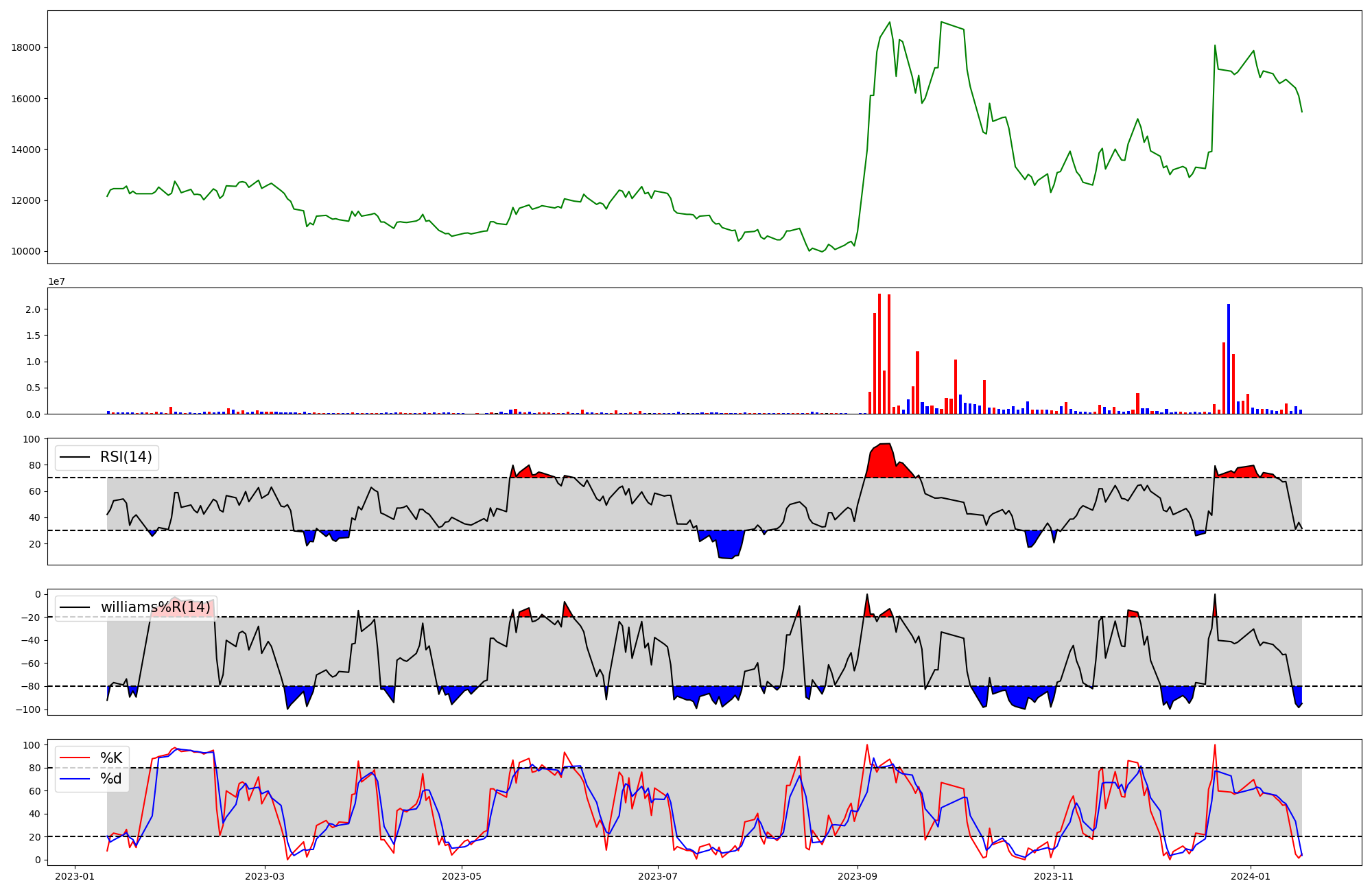The image size is (1372, 892).
Task: Click the 10000 price axis label
Action: (26, 251)
